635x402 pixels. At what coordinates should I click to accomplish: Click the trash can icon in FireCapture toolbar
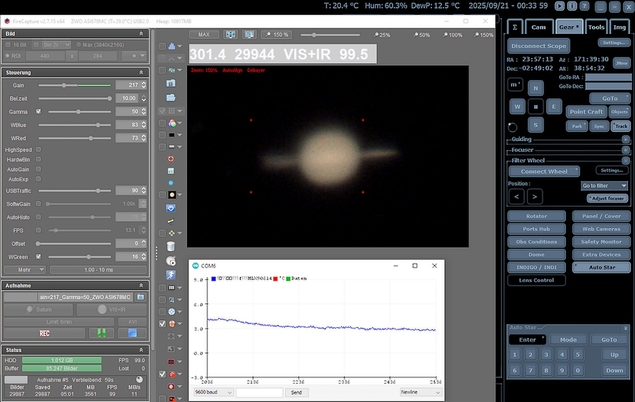pyautogui.click(x=171, y=246)
